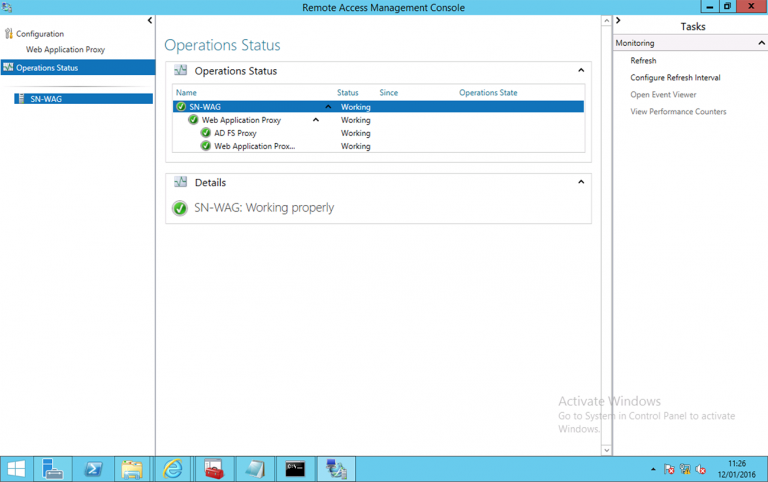Collapse the Tasks pane with its arrow
Viewport: 768px width, 482px height.
tap(618, 21)
